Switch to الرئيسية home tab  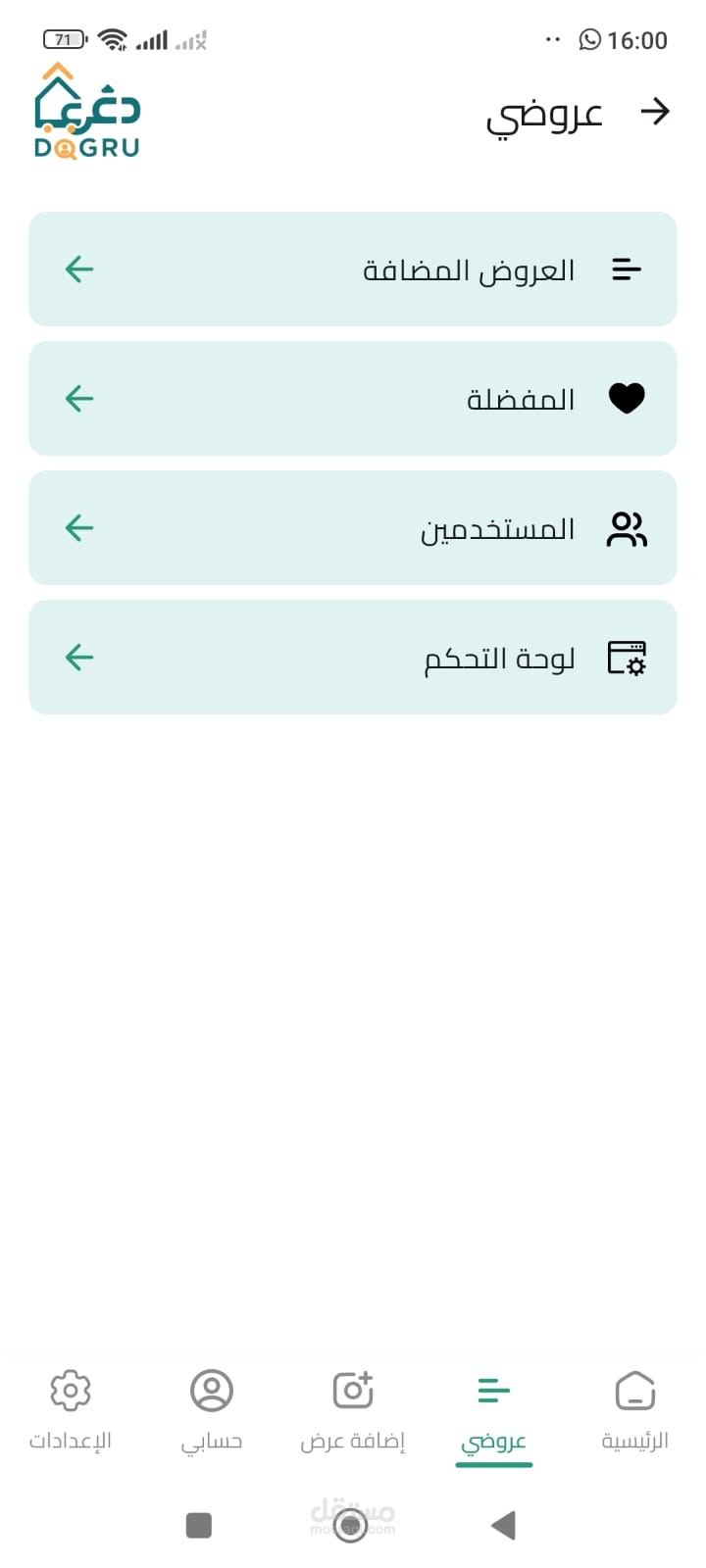click(634, 1409)
